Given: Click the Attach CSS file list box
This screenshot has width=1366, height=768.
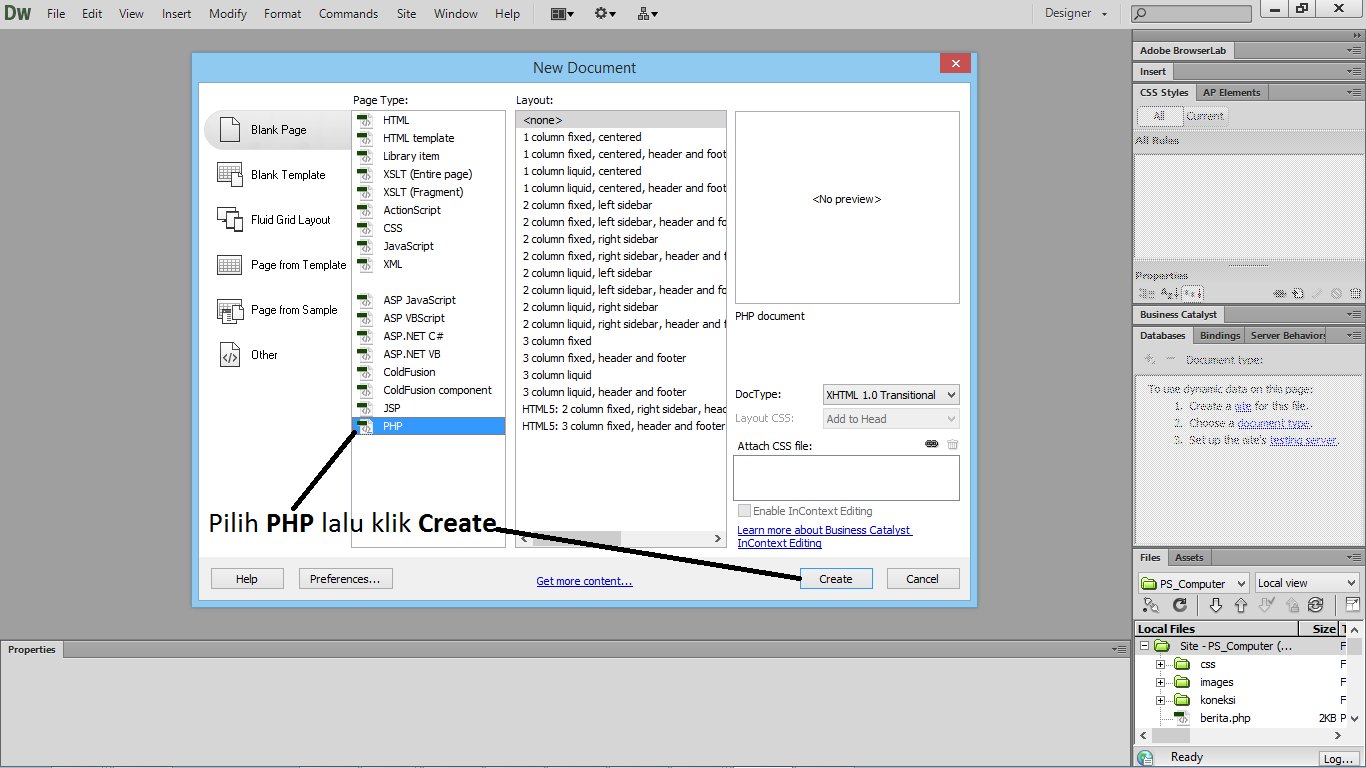Looking at the screenshot, I should (846, 478).
